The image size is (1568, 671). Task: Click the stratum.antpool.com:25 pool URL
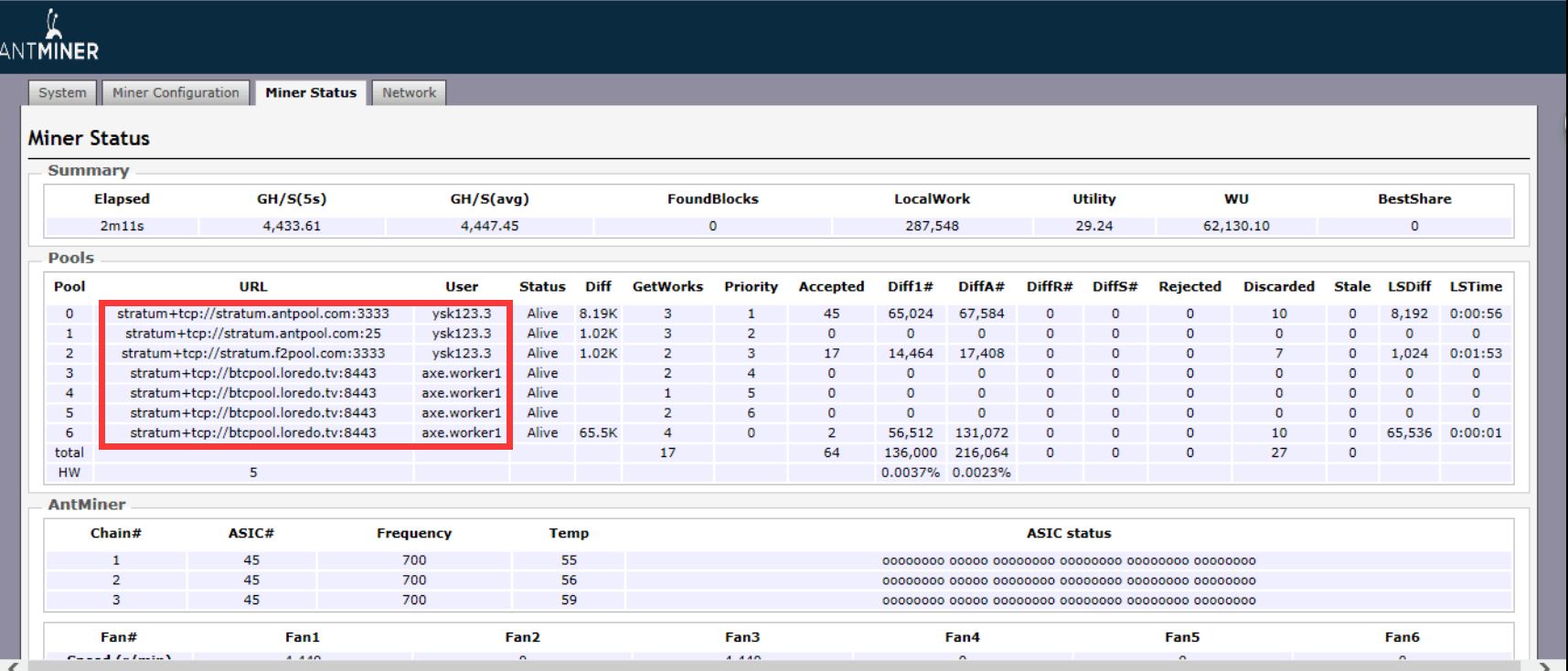tap(253, 334)
